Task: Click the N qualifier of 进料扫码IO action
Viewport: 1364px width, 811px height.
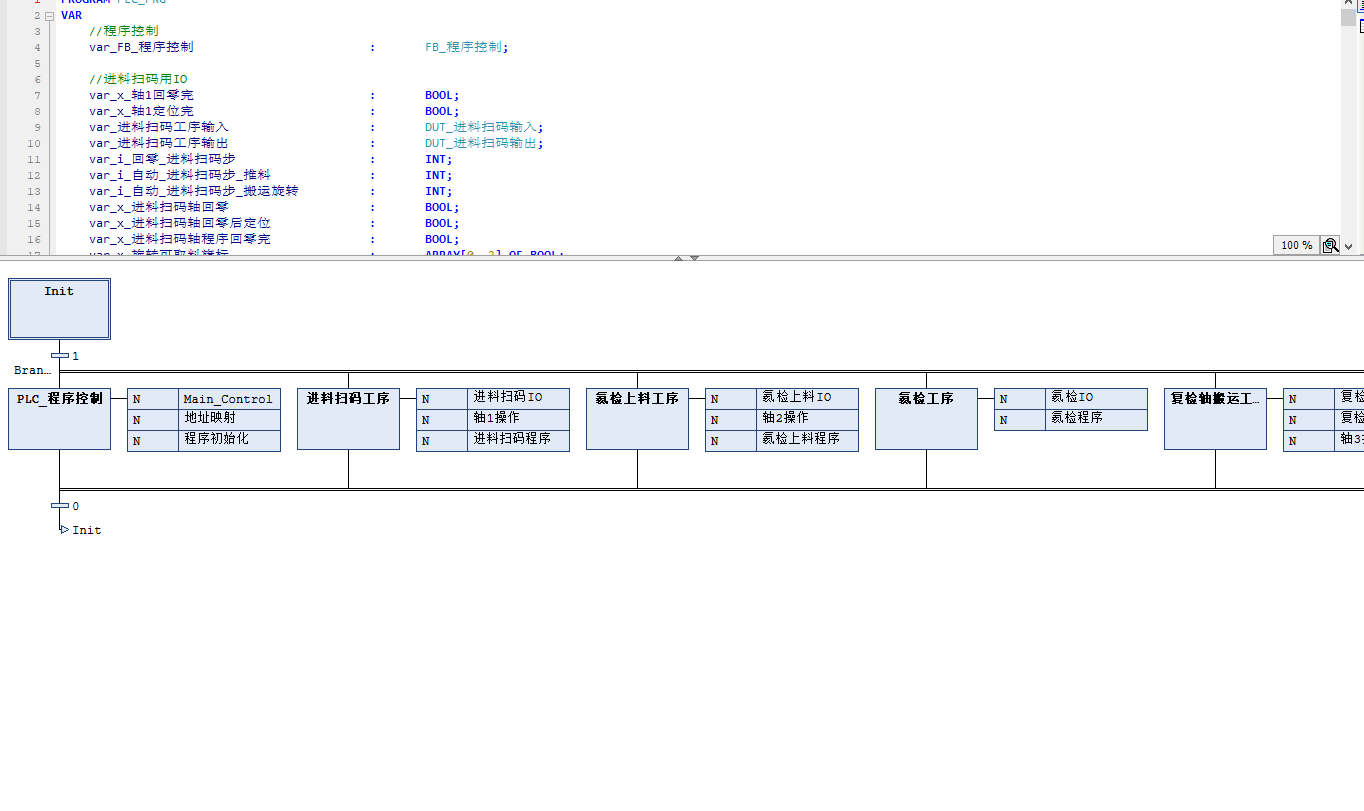Action: pos(441,399)
